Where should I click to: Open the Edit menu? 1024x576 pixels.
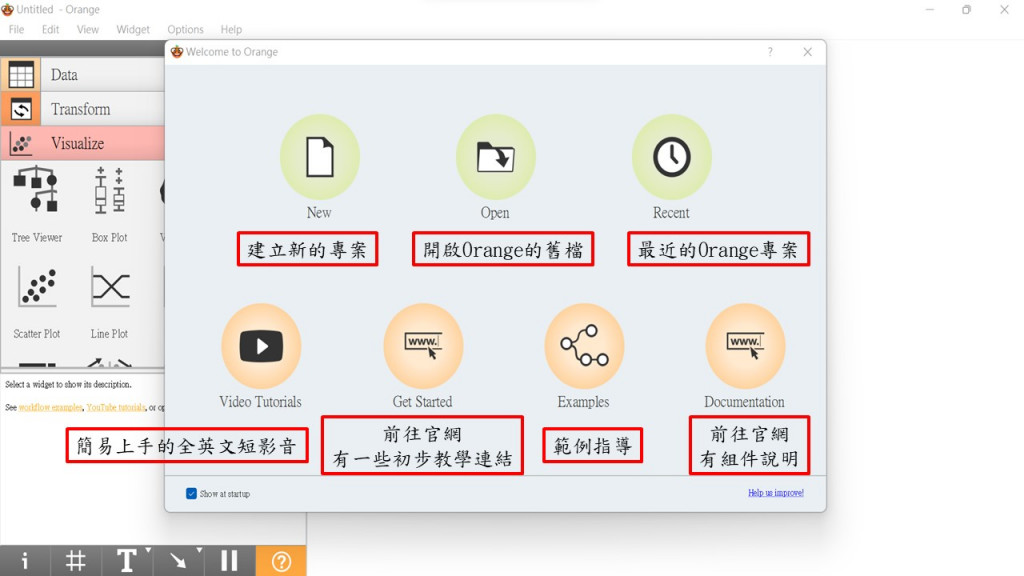(x=50, y=29)
